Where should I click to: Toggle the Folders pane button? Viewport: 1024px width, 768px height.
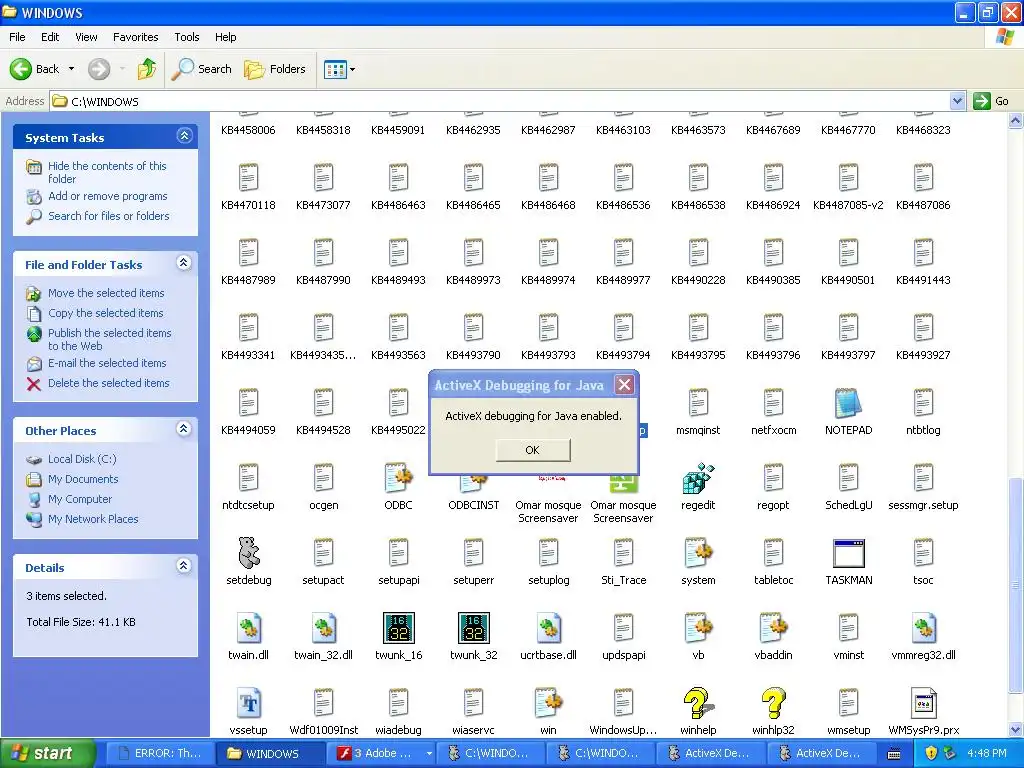click(x=274, y=69)
